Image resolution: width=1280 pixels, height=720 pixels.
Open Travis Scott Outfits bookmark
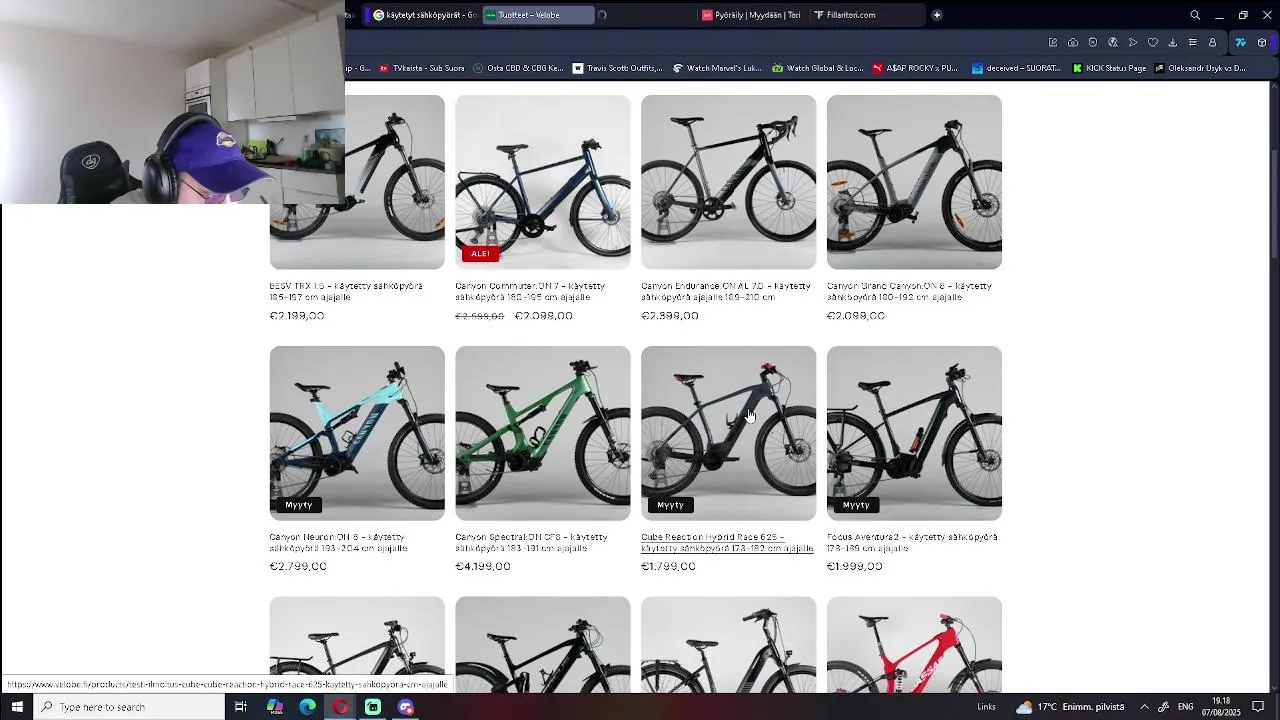click(617, 68)
